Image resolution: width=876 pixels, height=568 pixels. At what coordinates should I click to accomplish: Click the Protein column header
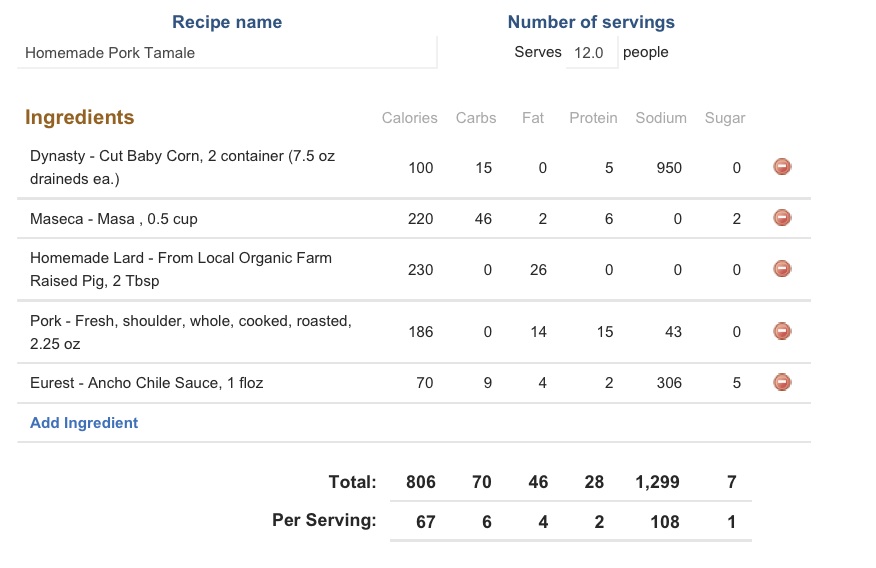point(593,118)
